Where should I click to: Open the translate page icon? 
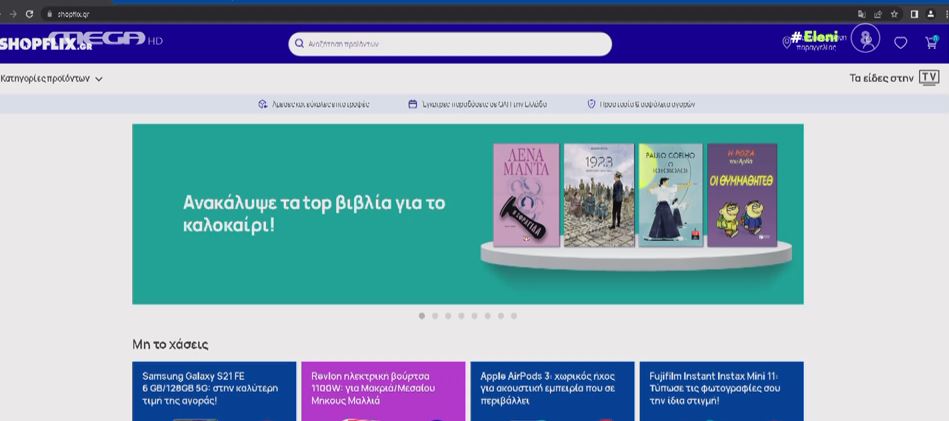(x=861, y=14)
